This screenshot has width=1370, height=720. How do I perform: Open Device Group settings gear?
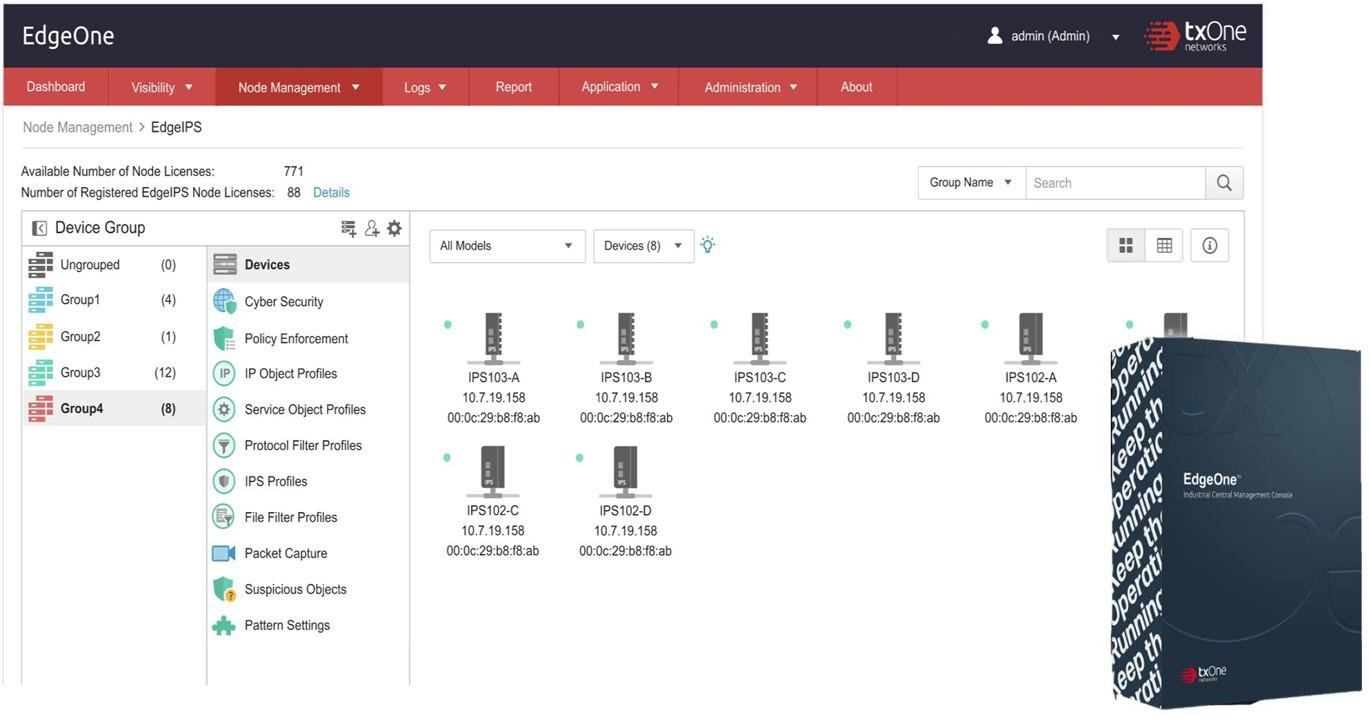(394, 228)
